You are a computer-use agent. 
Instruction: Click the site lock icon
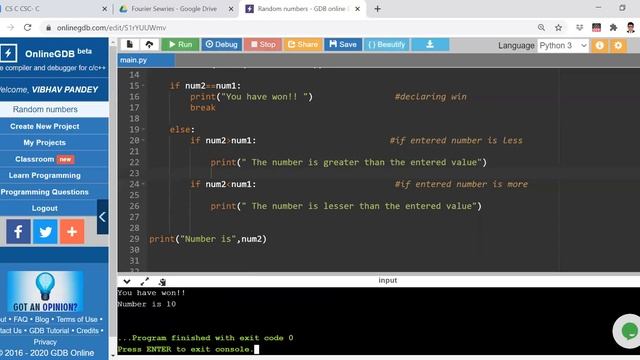pyautogui.click(x=49, y=28)
